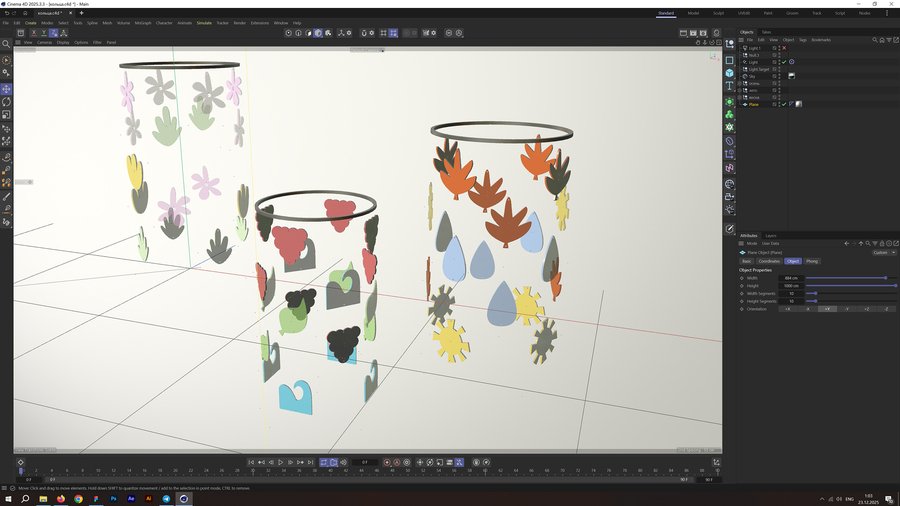Toggle the green checkmark on Plane object
The width and height of the screenshot is (900, 506).
[783, 104]
